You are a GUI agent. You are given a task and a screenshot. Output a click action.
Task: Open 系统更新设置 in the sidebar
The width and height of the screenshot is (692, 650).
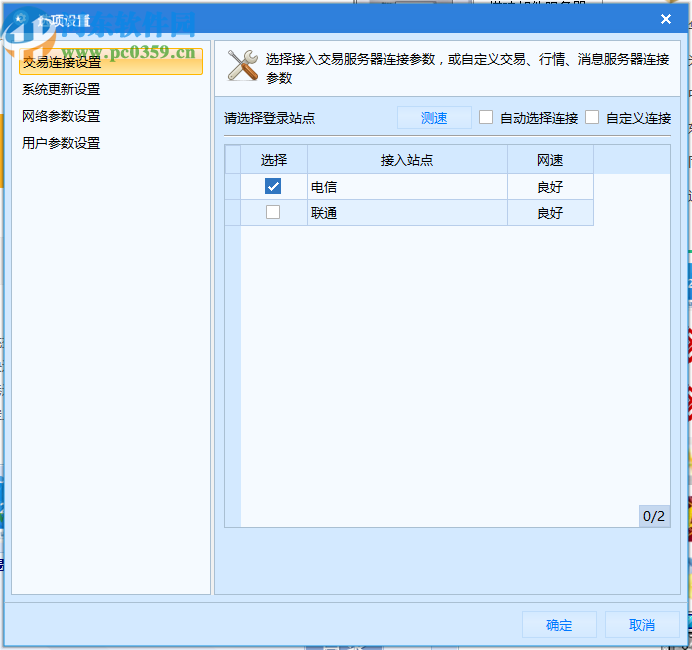point(61,89)
